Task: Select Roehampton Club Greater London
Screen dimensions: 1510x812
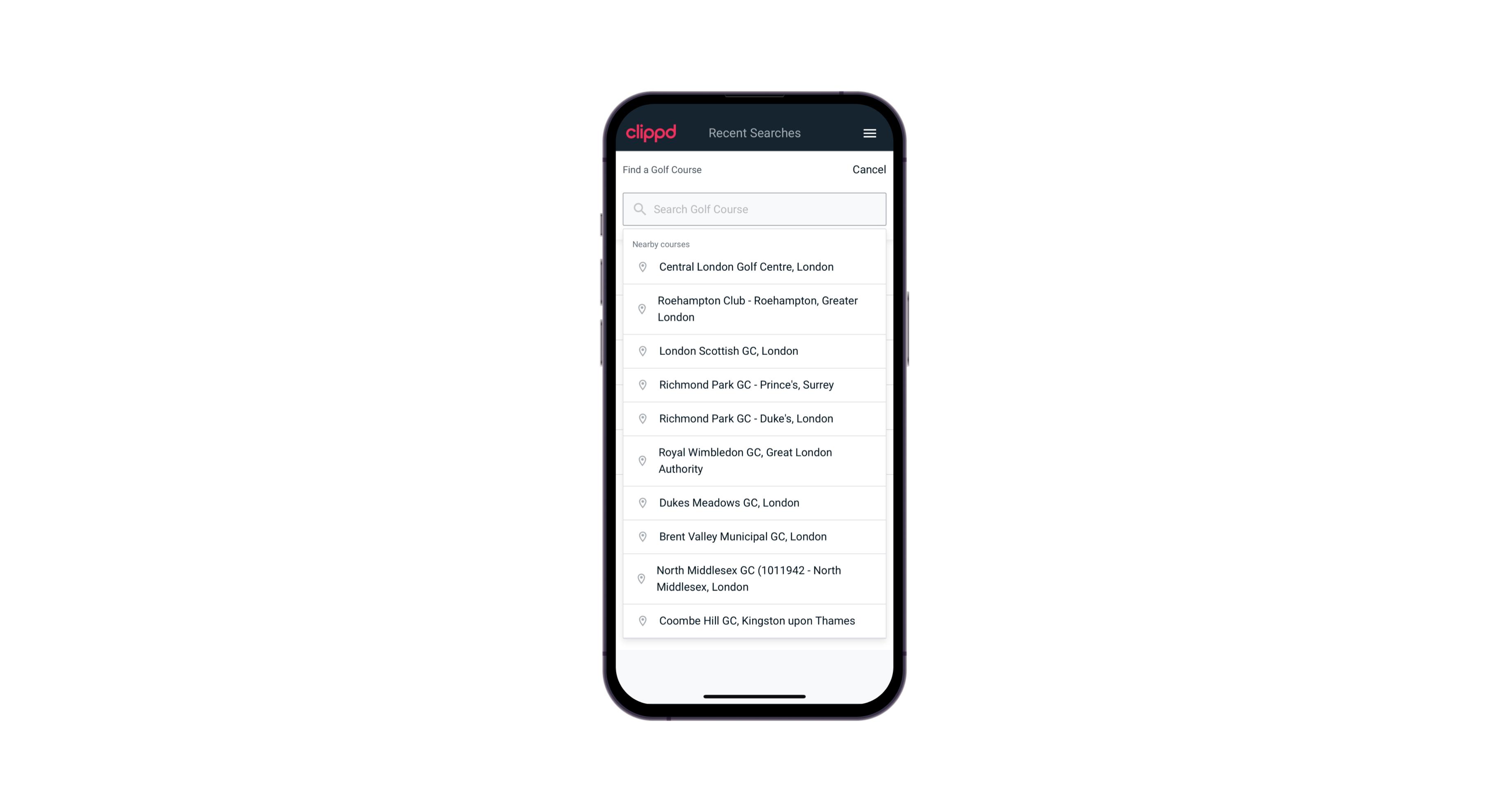Action: [755, 309]
